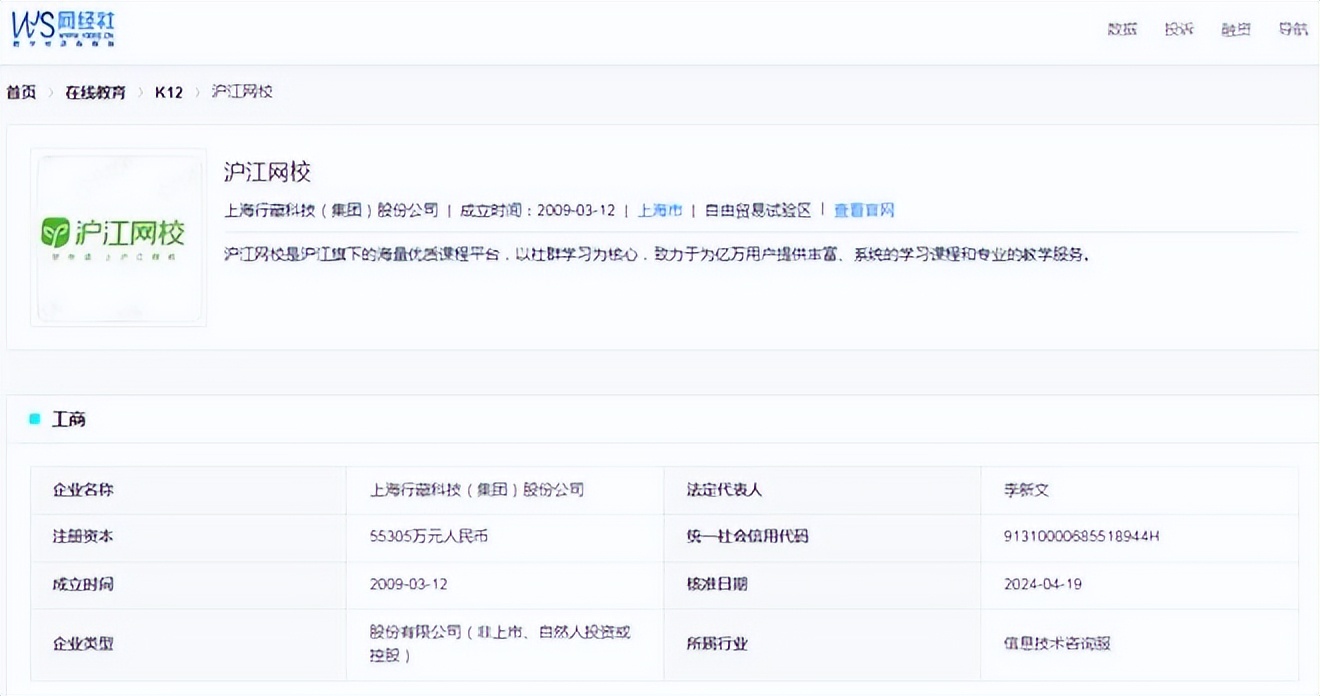The height and width of the screenshot is (696, 1320).
Task: Open the 上海市 location link
Action: coord(660,210)
